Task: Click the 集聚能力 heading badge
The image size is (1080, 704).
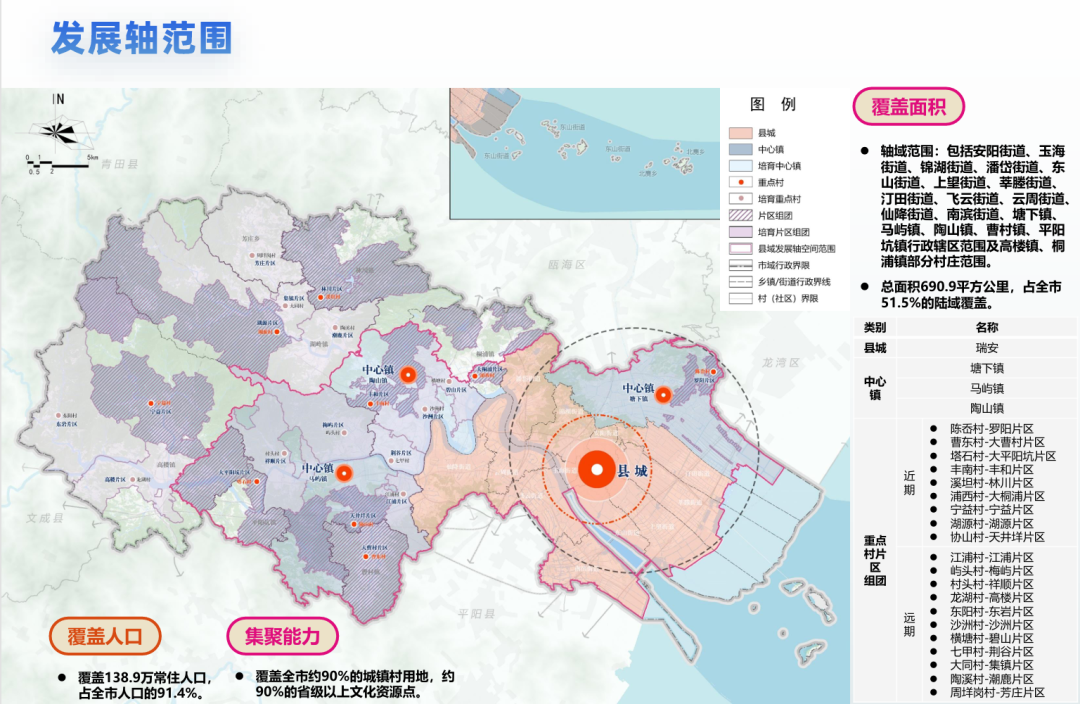Action: pyautogui.click(x=283, y=636)
